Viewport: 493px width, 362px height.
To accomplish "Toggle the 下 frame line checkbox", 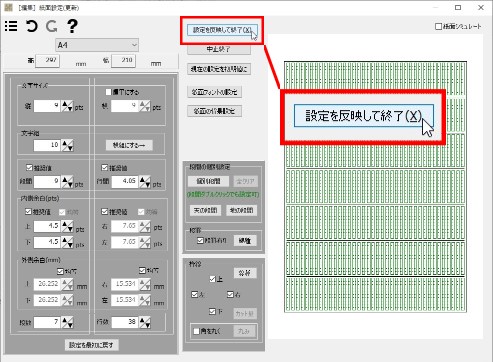I will coord(212,312).
